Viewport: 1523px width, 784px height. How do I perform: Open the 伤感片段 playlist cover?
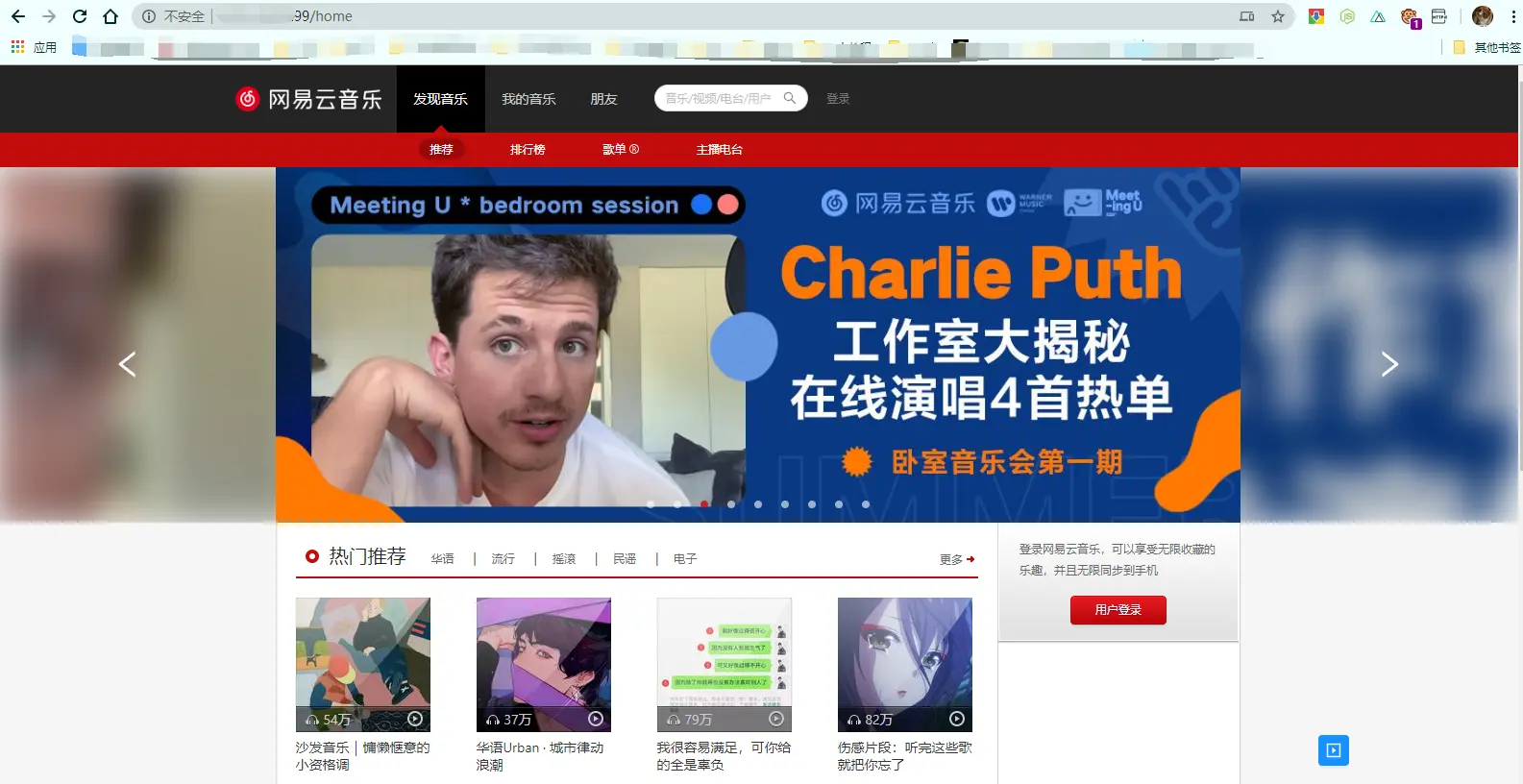point(905,665)
